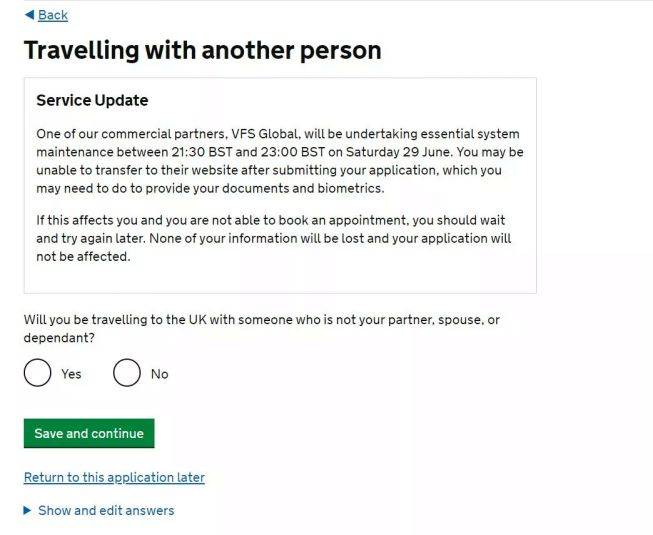Click the "No" label text

click(160, 374)
